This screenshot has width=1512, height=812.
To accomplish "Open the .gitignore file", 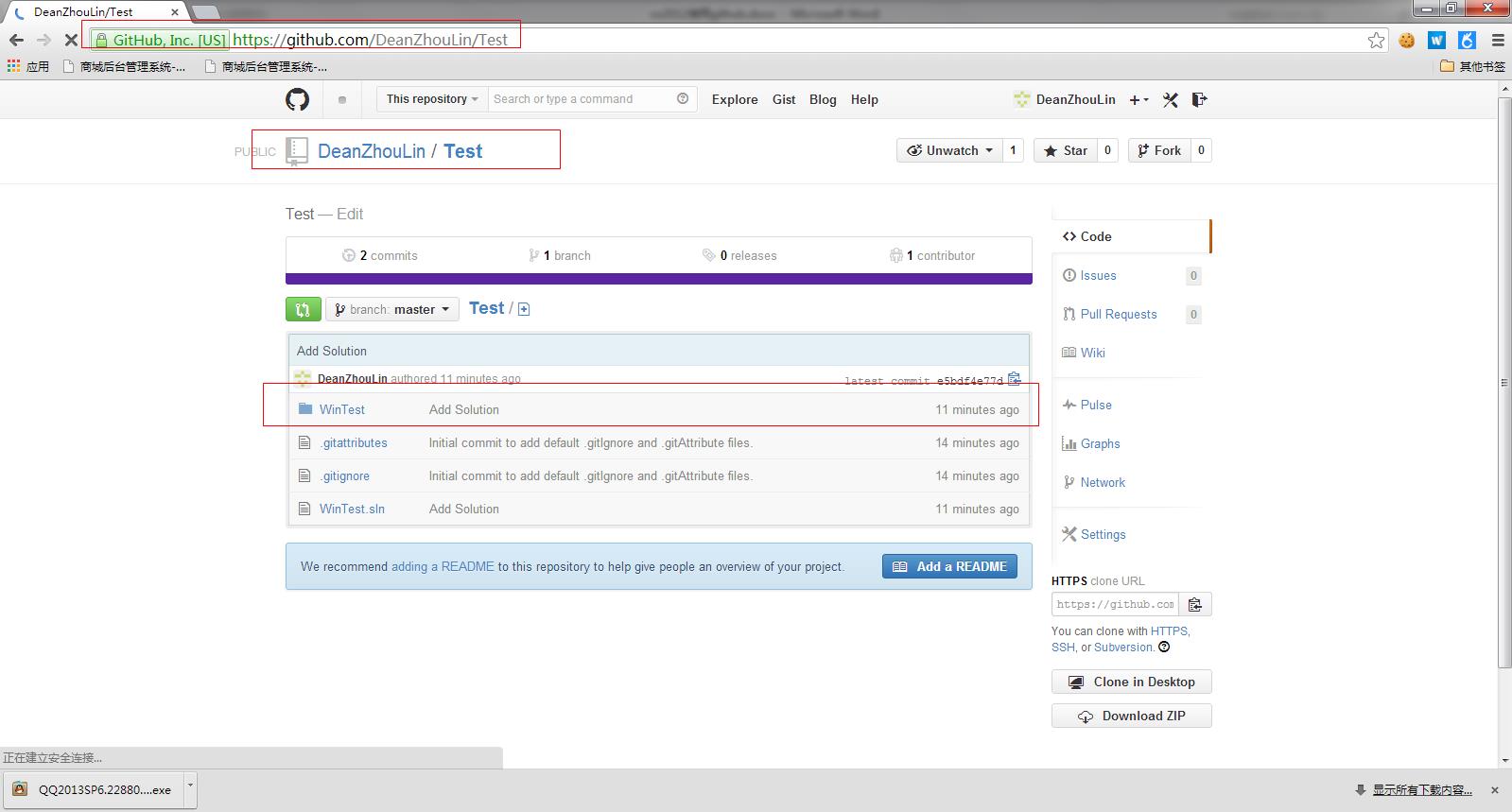I will click(344, 475).
